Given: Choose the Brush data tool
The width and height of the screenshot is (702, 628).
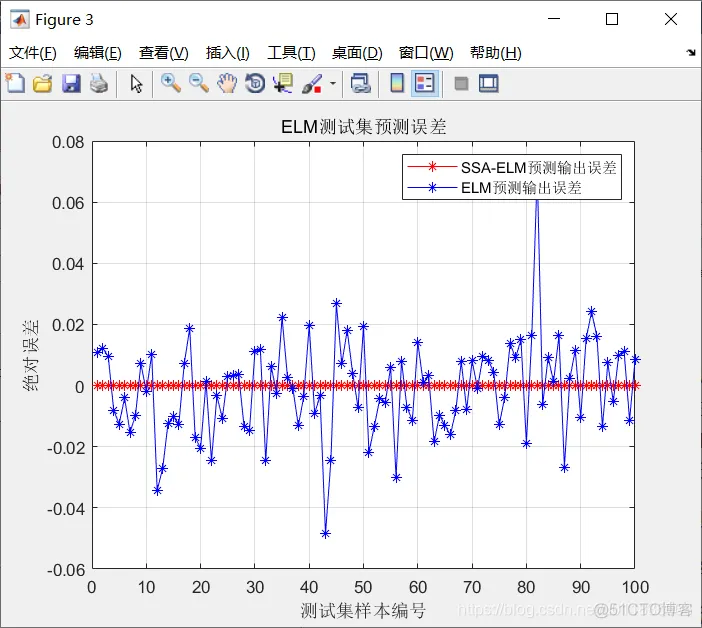Looking at the screenshot, I should click(x=312, y=84).
